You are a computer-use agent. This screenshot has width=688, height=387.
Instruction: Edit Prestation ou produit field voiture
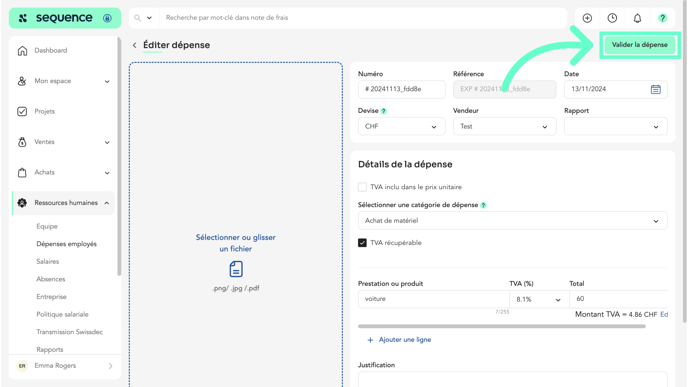tap(434, 299)
